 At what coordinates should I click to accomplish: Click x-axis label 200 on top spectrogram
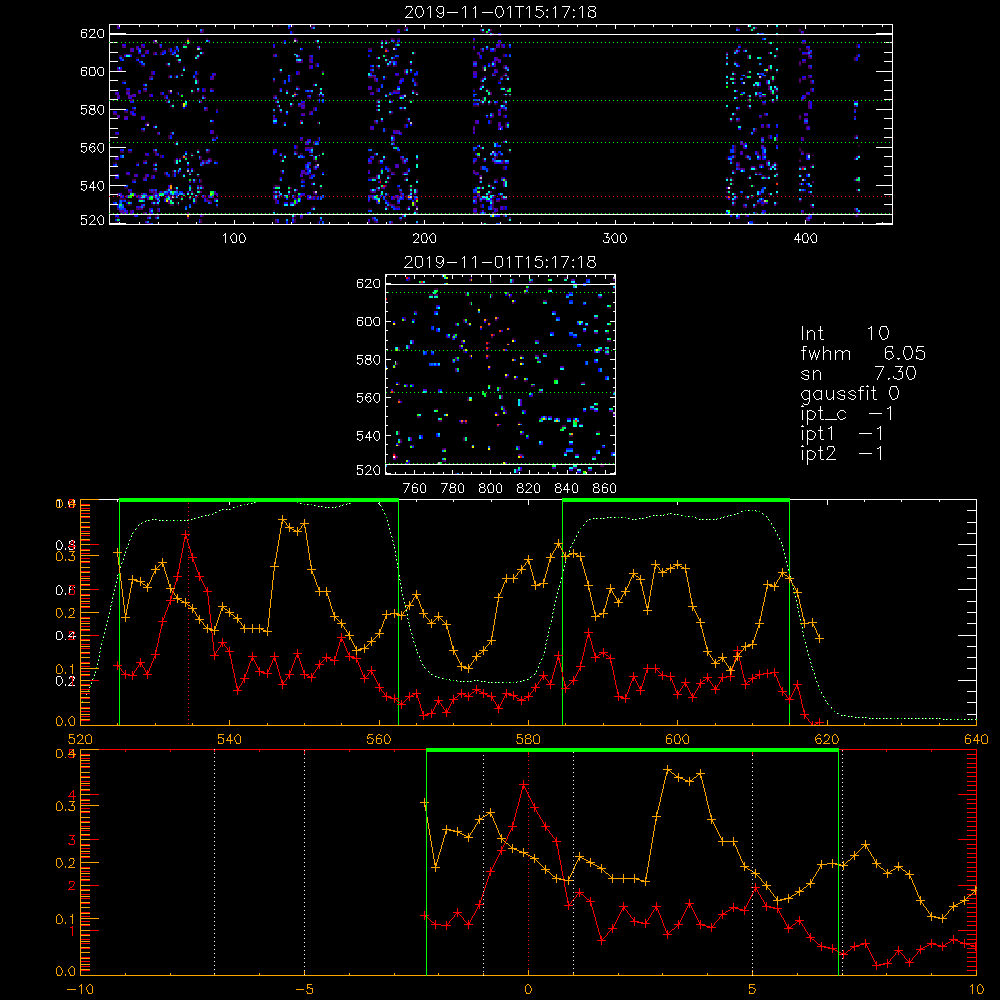pos(424,239)
